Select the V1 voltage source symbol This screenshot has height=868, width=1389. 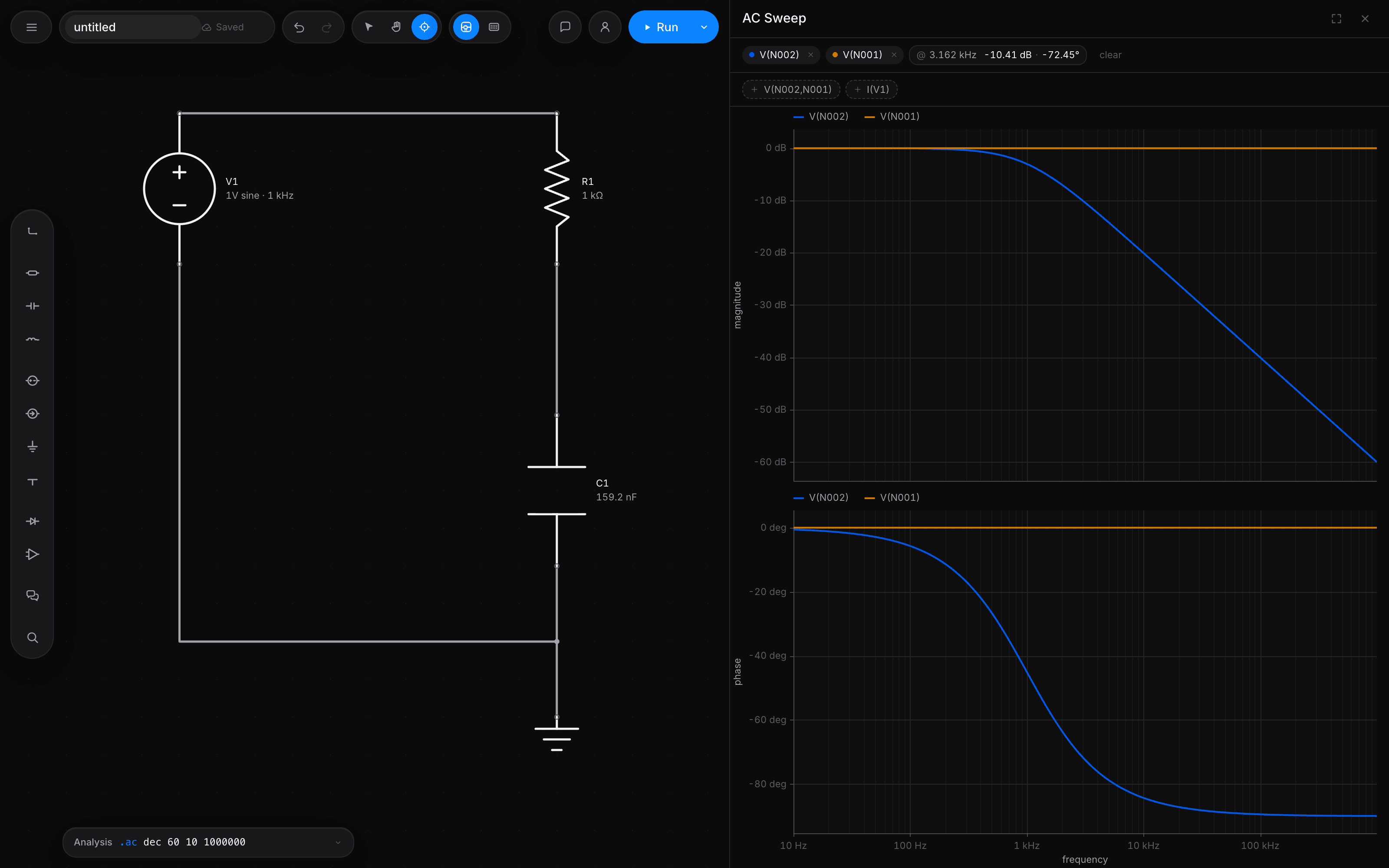pos(179,188)
